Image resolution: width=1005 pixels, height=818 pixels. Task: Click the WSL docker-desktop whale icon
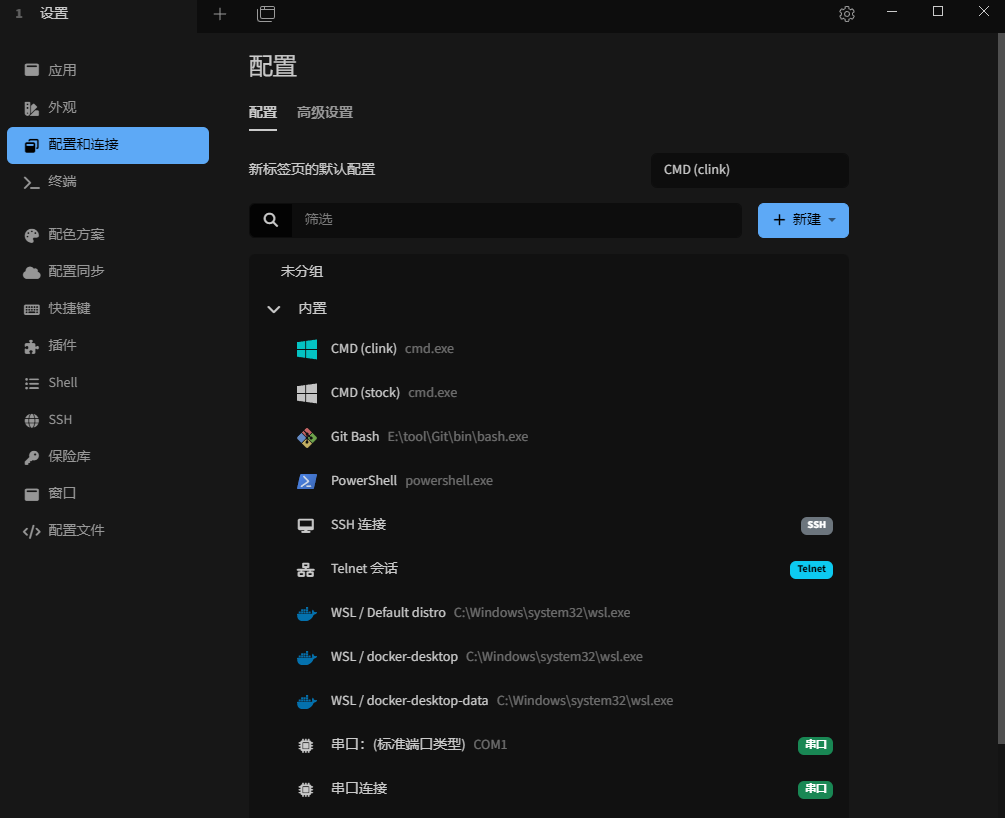click(307, 657)
